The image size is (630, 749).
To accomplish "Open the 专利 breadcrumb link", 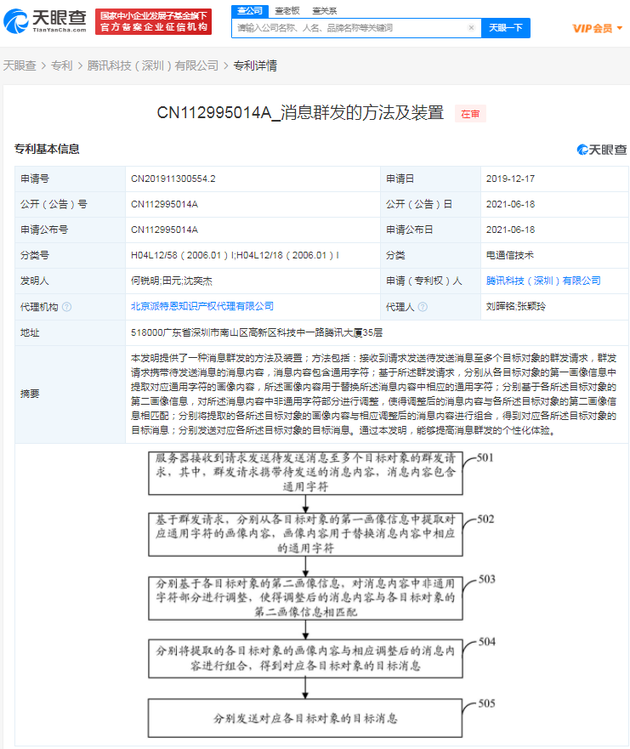I will (62, 65).
